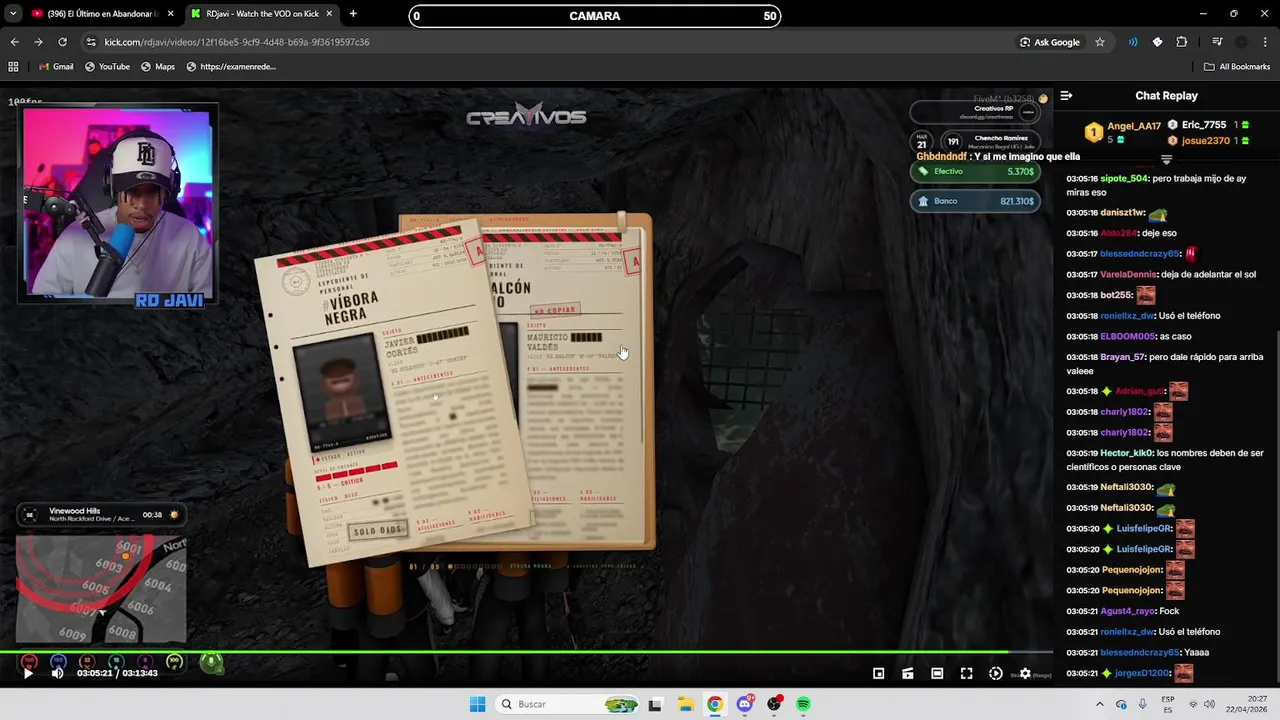This screenshot has height=720, width=1280.
Task: Open the YouTube bookmark
Action: (107, 67)
